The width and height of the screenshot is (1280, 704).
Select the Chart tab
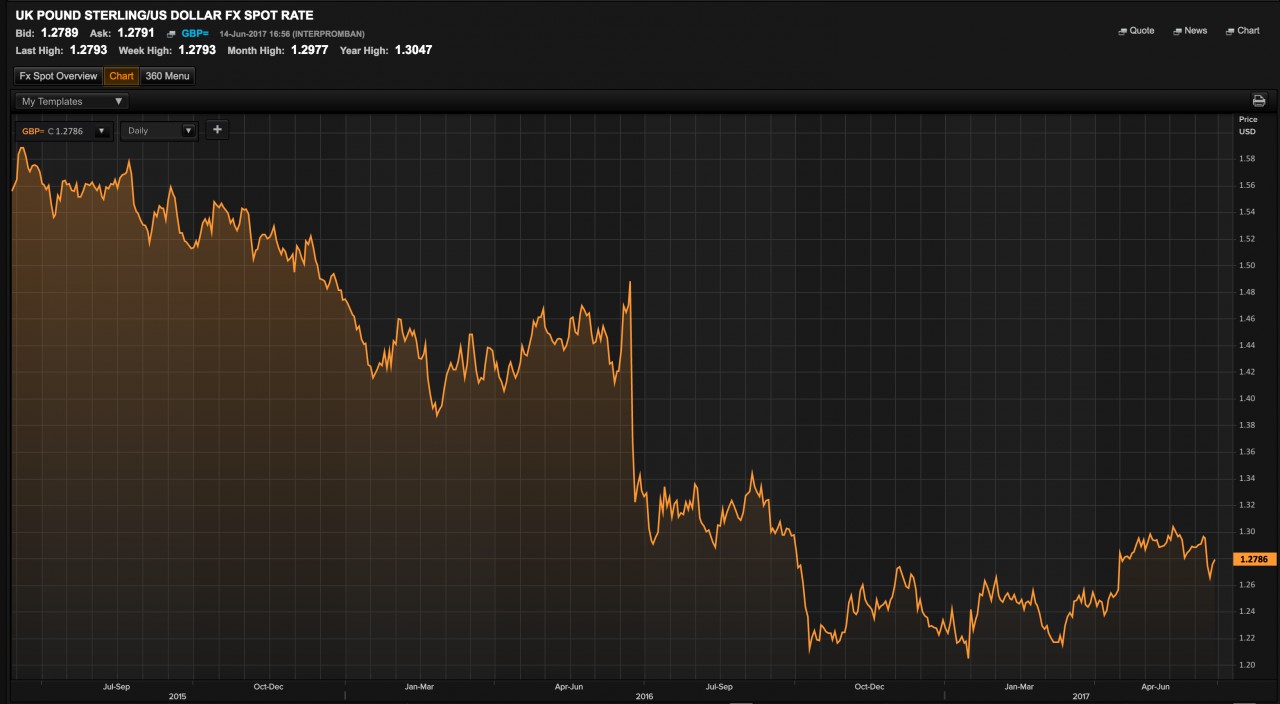pos(121,76)
